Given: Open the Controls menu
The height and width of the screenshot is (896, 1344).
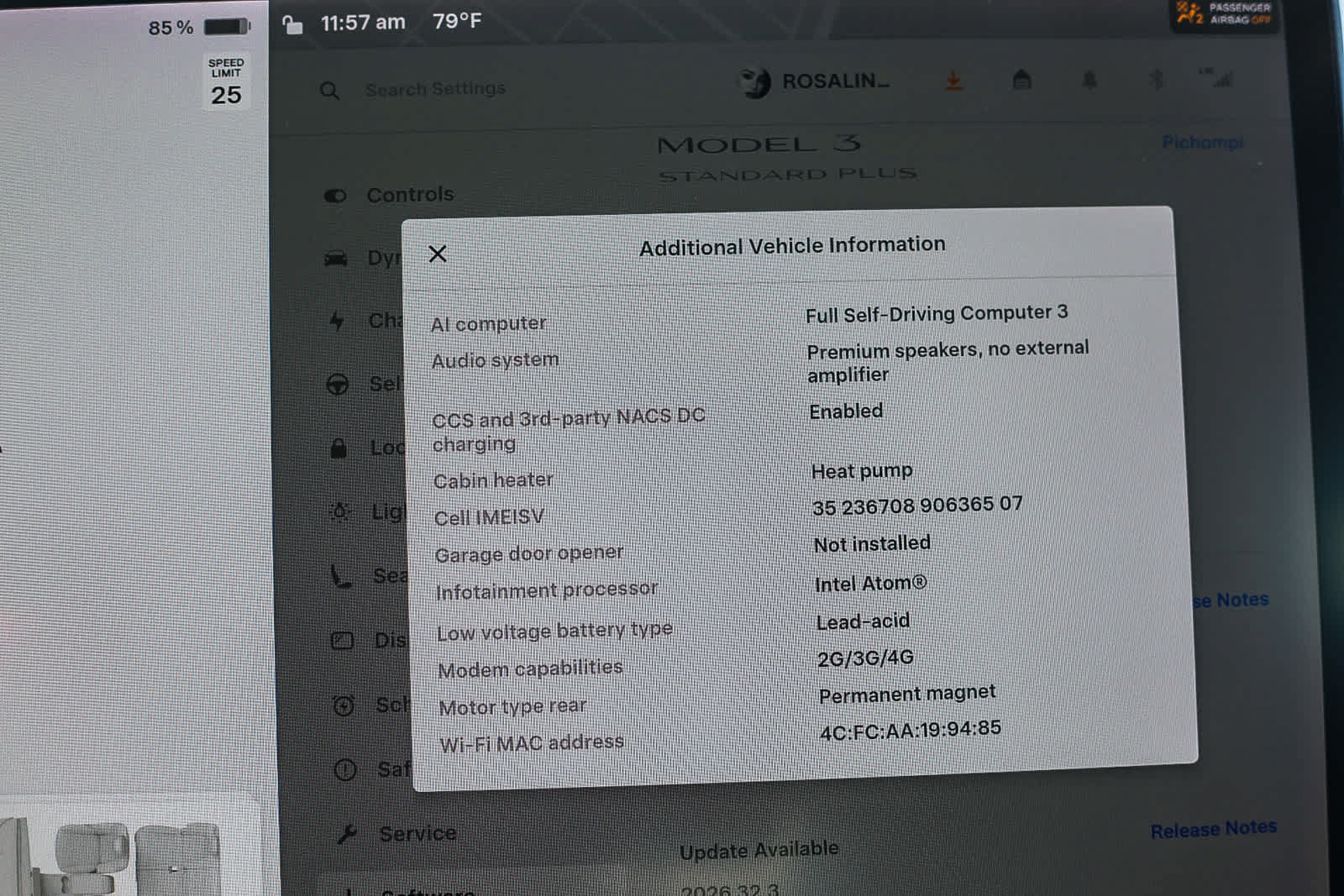Looking at the screenshot, I should [410, 195].
